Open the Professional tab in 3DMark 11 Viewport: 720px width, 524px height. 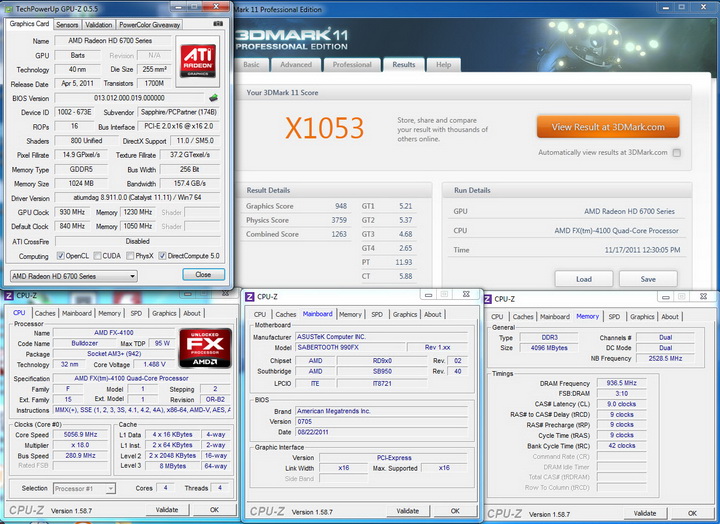(x=352, y=65)
